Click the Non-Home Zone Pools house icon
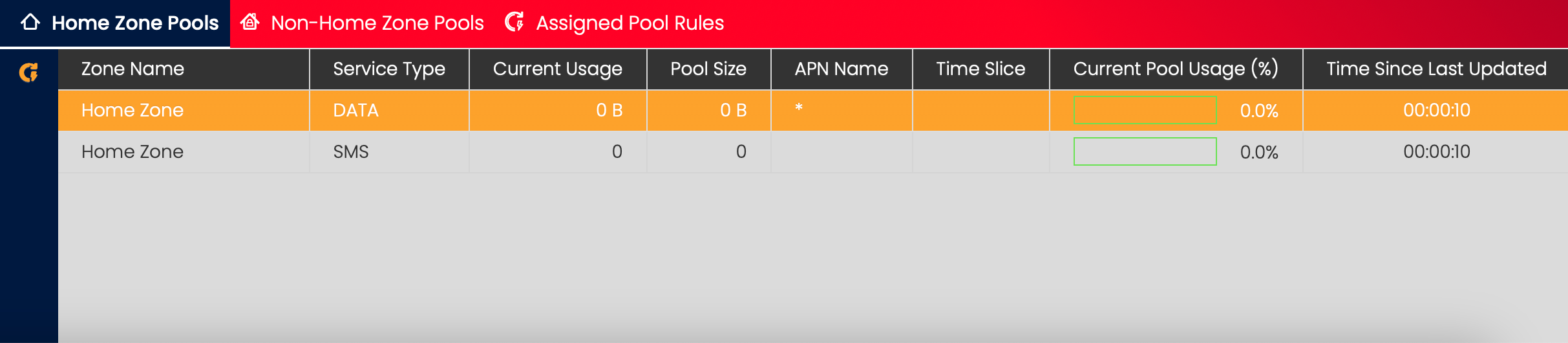Viewport: 1568px width, 343px height. 250,23
